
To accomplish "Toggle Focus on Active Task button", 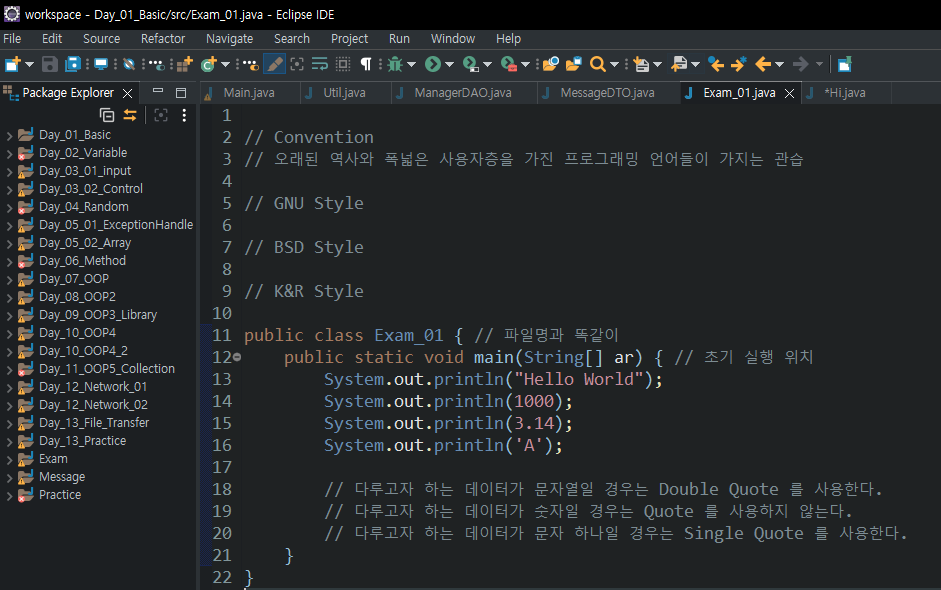I will [x=161, y=114].
